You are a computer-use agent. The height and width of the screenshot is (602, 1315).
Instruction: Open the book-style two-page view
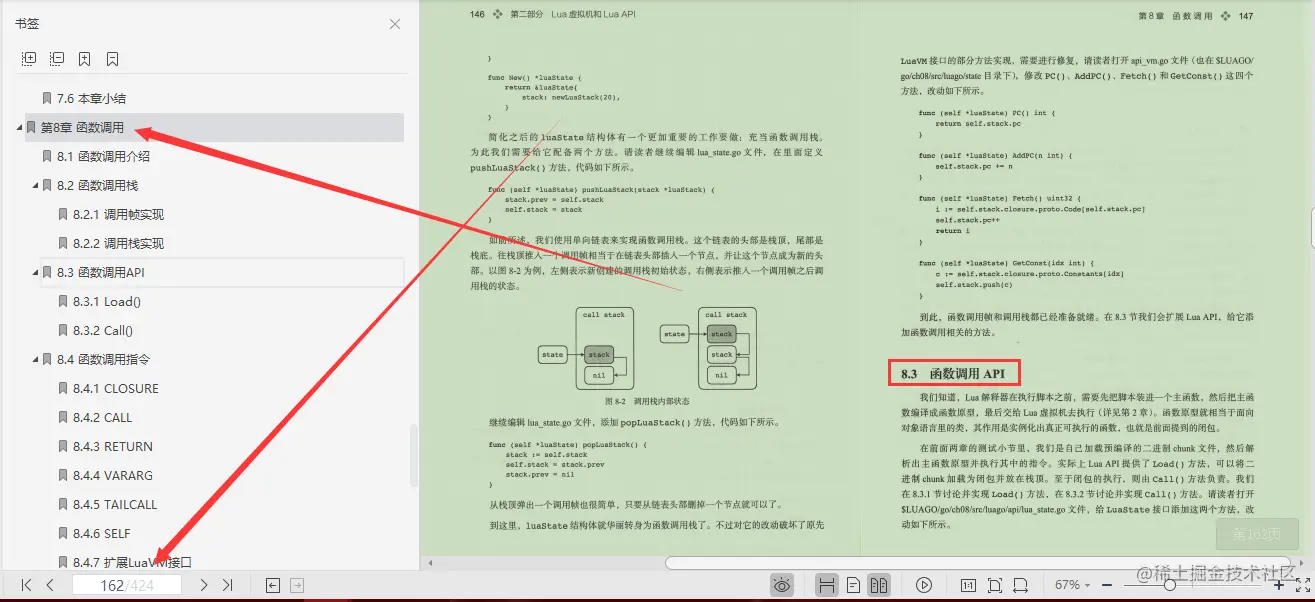click(877, 585)
